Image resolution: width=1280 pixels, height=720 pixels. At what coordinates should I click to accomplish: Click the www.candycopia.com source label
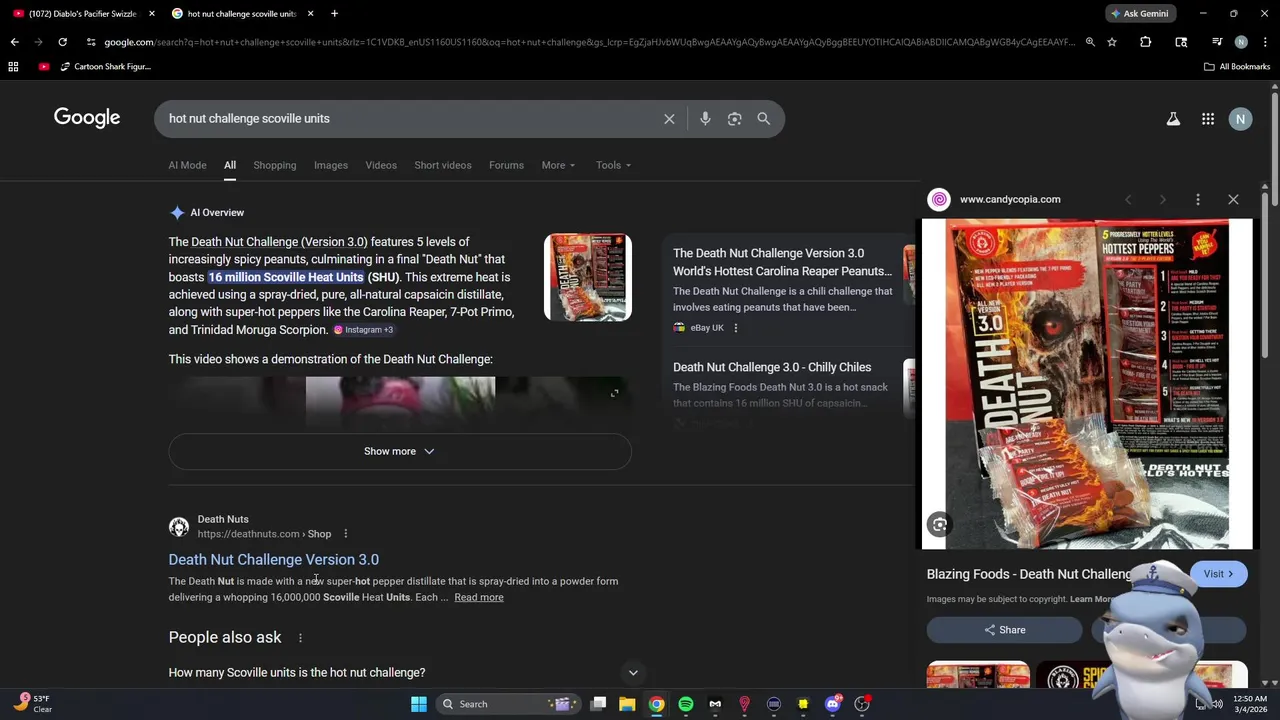point(1010,200)
